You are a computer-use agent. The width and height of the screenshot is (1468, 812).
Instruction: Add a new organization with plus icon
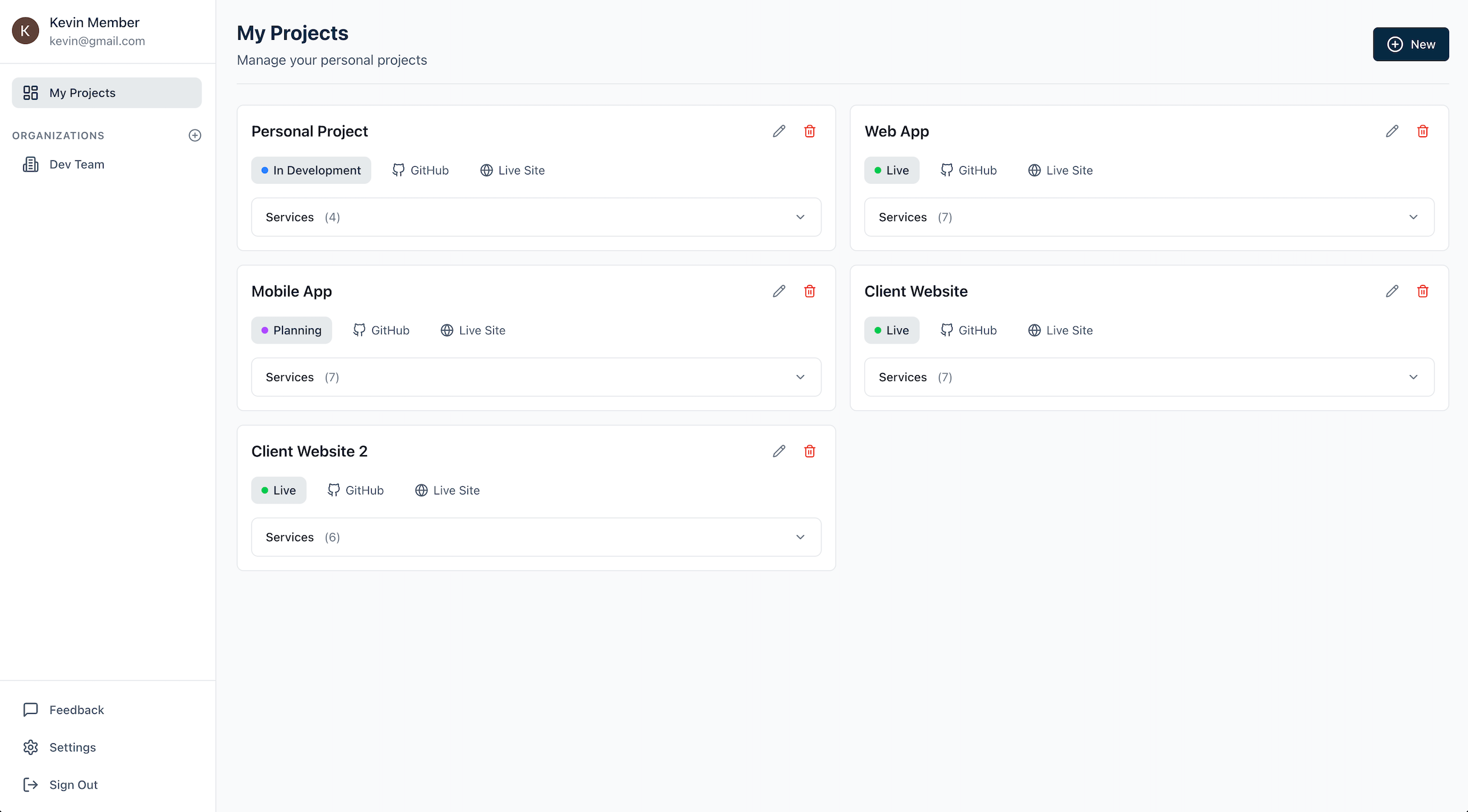[195, 136]
